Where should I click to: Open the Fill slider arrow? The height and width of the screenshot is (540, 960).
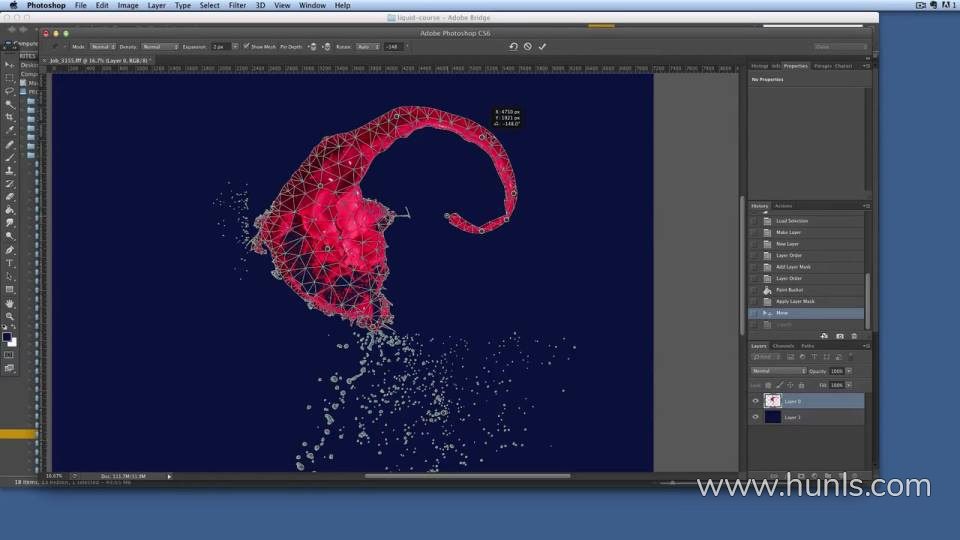coord(849,385)
